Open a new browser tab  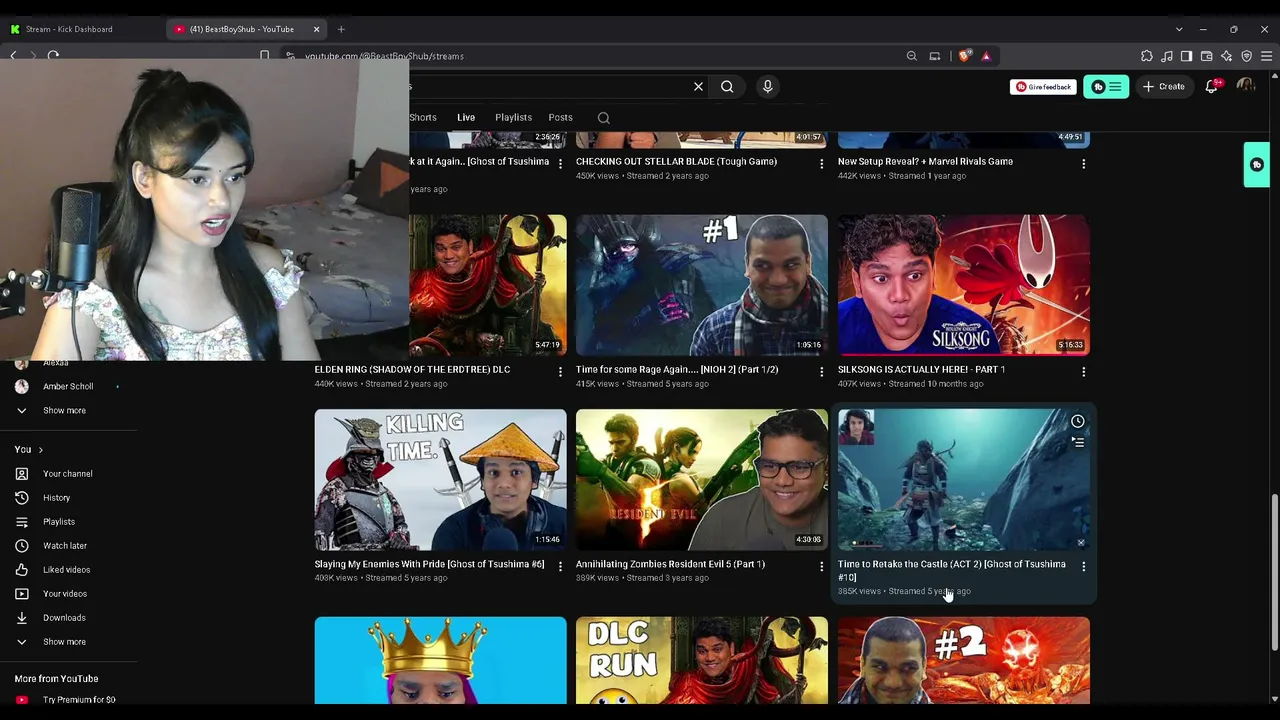coord(341,29)
